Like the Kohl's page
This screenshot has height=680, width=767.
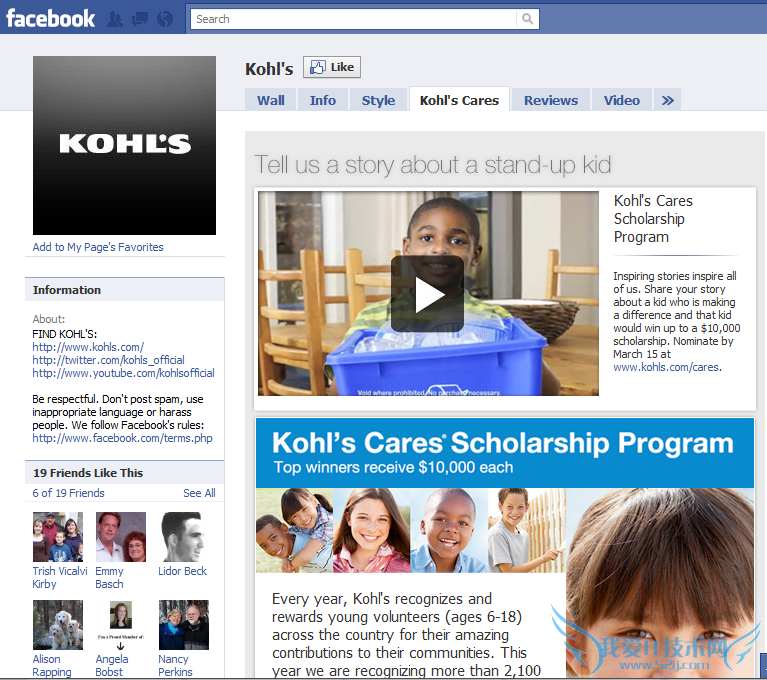click(332, 67)
